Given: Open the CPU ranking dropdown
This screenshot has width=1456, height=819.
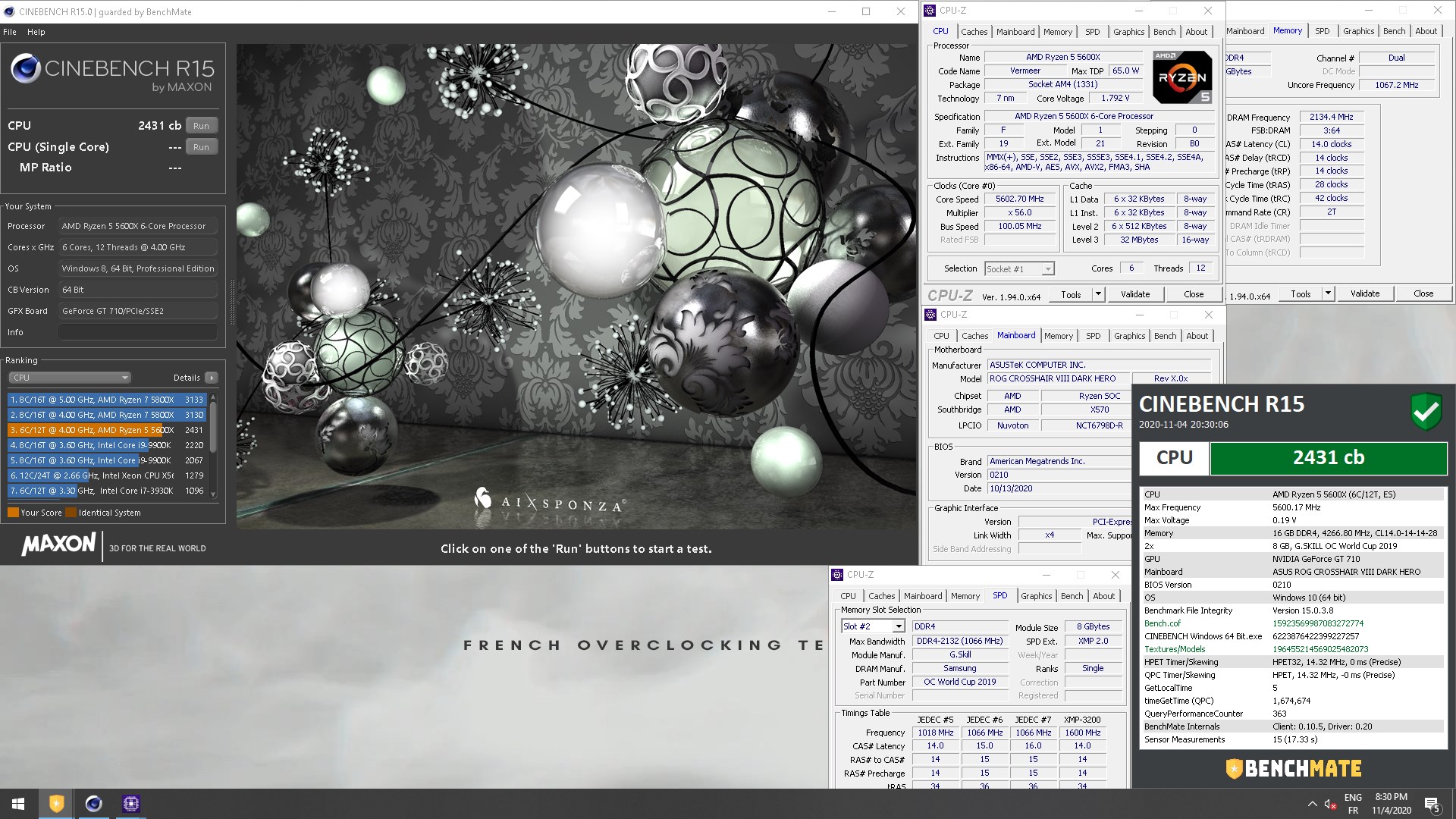Looking at the screenshot, I should tap(70, 378).
